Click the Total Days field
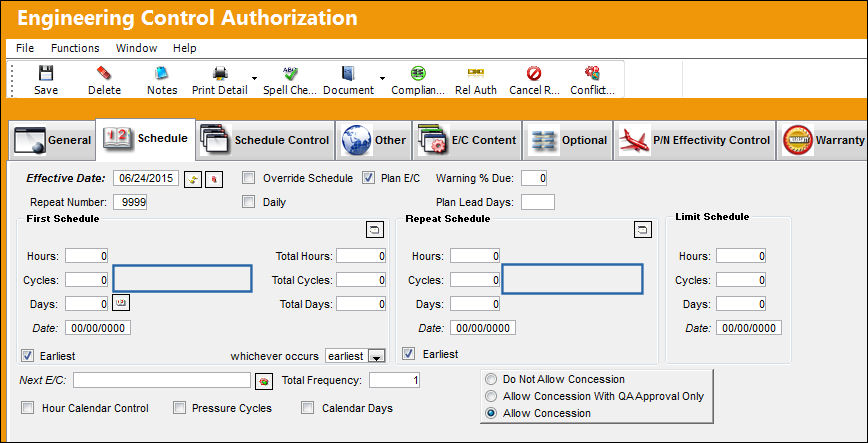The image size is (868, 443). click(361, 303)
